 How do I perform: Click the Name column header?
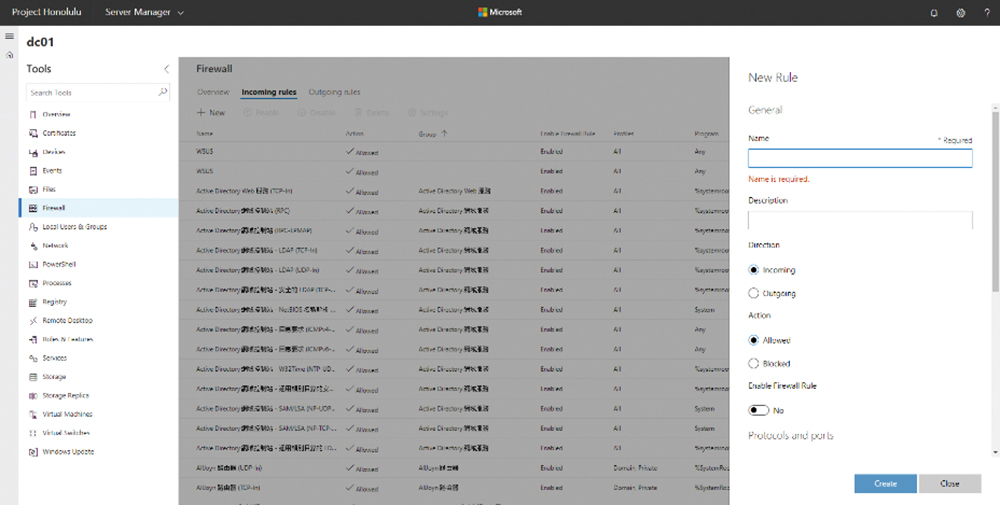click(205, 134)
